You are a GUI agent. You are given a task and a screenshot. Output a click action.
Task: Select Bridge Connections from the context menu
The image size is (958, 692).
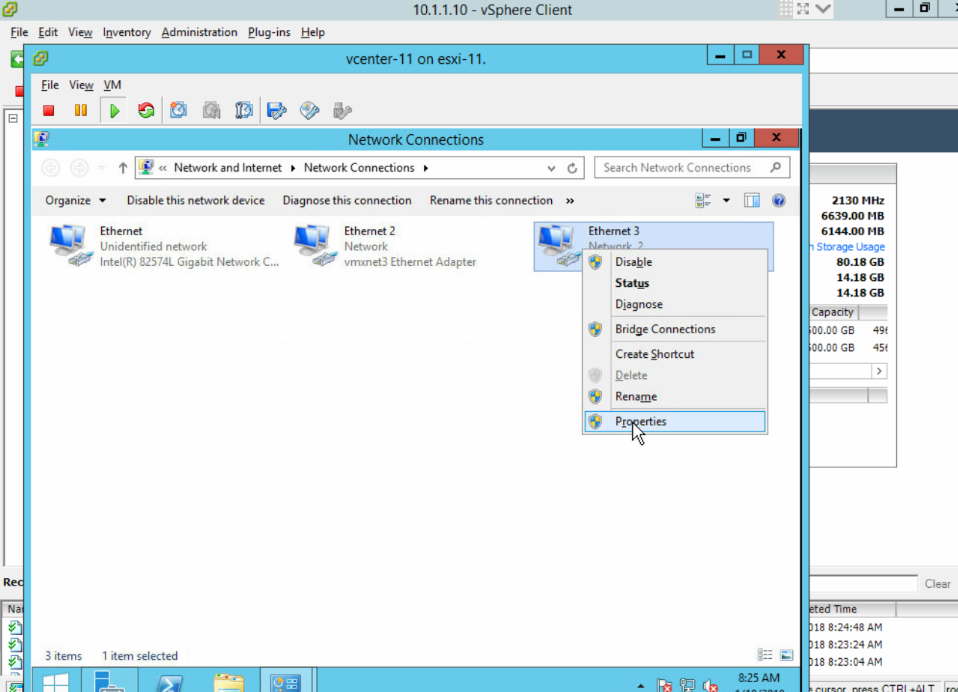pyautogui.click(x=666, y=329)
